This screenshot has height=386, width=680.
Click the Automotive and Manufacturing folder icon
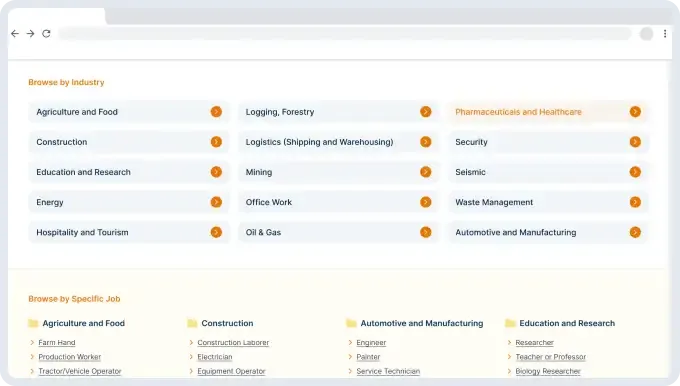[351, 323]
